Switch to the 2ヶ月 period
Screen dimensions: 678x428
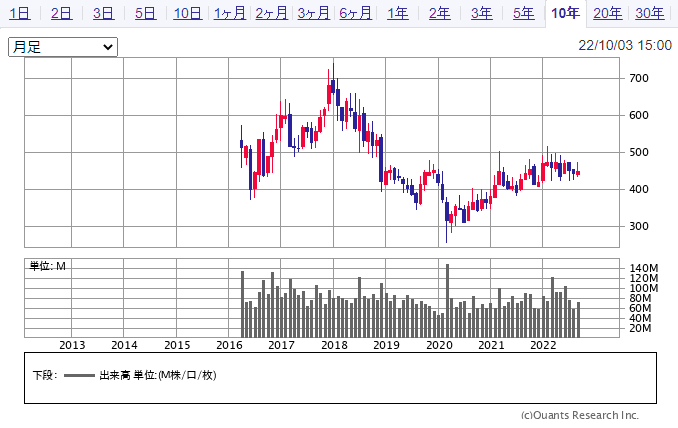pos(272,13)
